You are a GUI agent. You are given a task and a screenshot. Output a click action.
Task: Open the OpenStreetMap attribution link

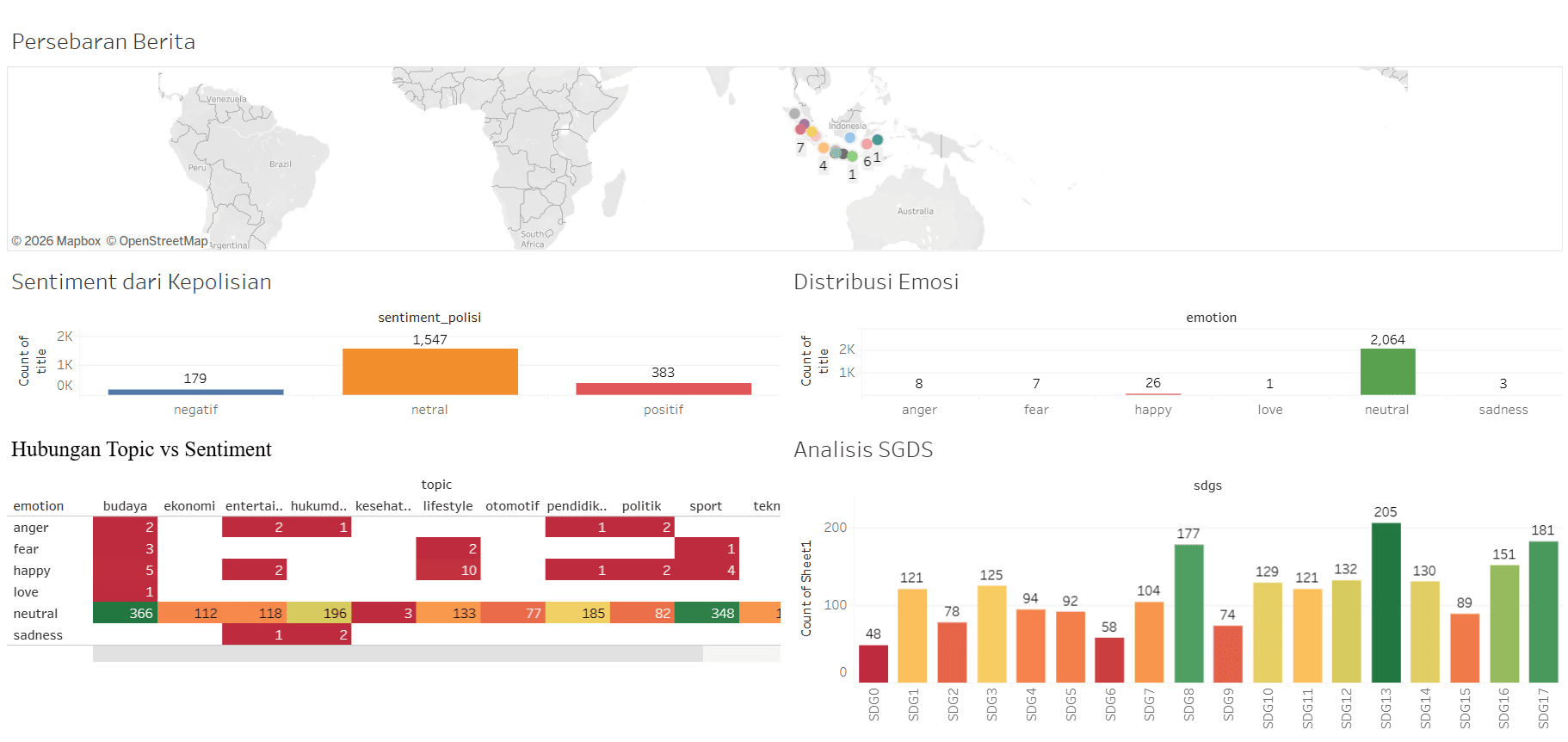pos(157,241)
